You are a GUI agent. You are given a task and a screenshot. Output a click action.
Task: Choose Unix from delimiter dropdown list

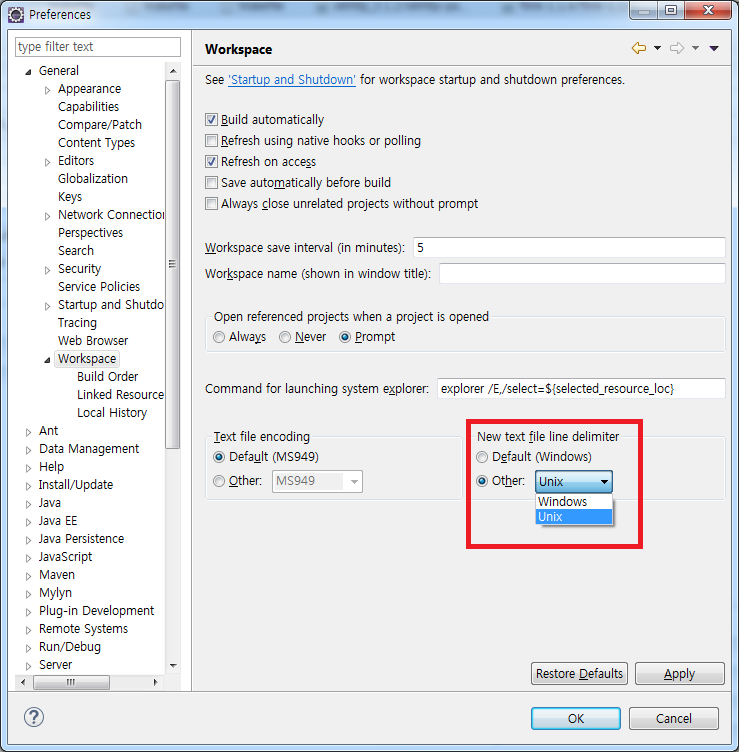[x=574, y=517]
